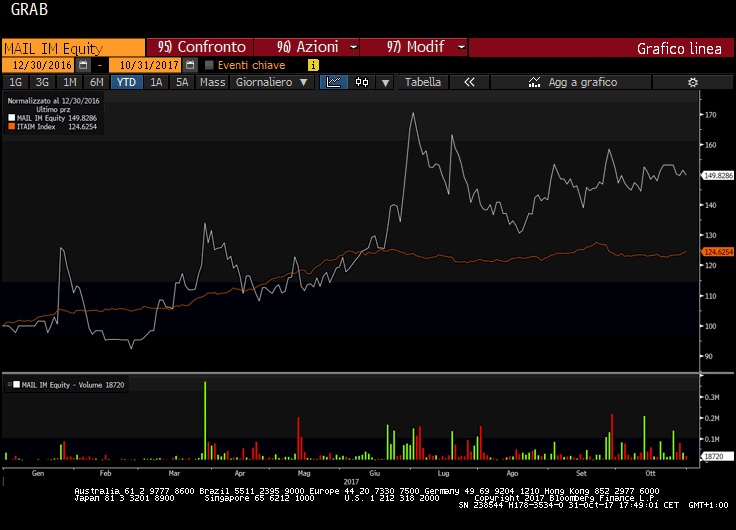Open the end date calendar picker
736x530 pixels.
tap(190, 65)
